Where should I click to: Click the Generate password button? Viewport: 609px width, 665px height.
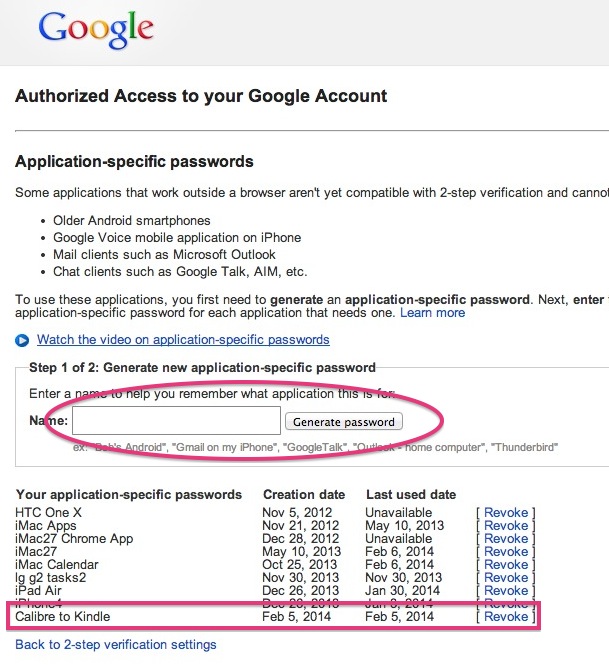(x=344, y=422)
